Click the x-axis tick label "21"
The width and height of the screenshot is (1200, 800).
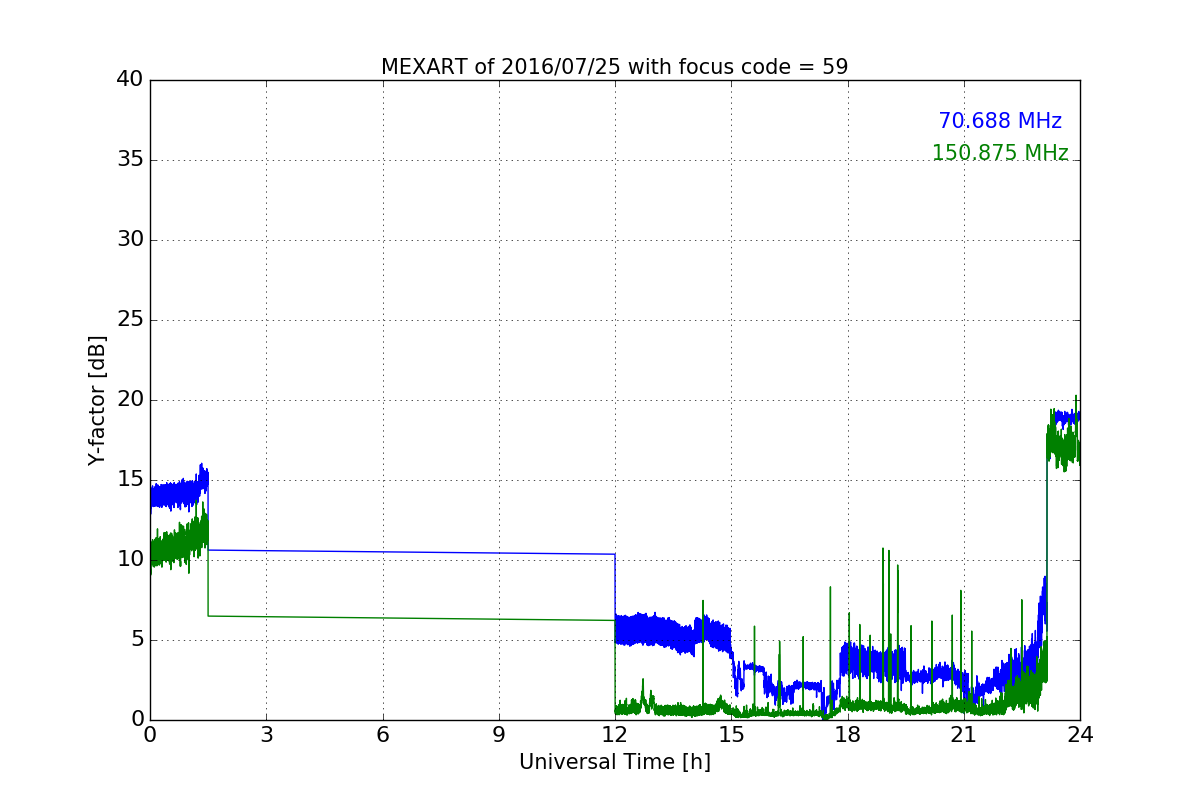click(964, 735)
